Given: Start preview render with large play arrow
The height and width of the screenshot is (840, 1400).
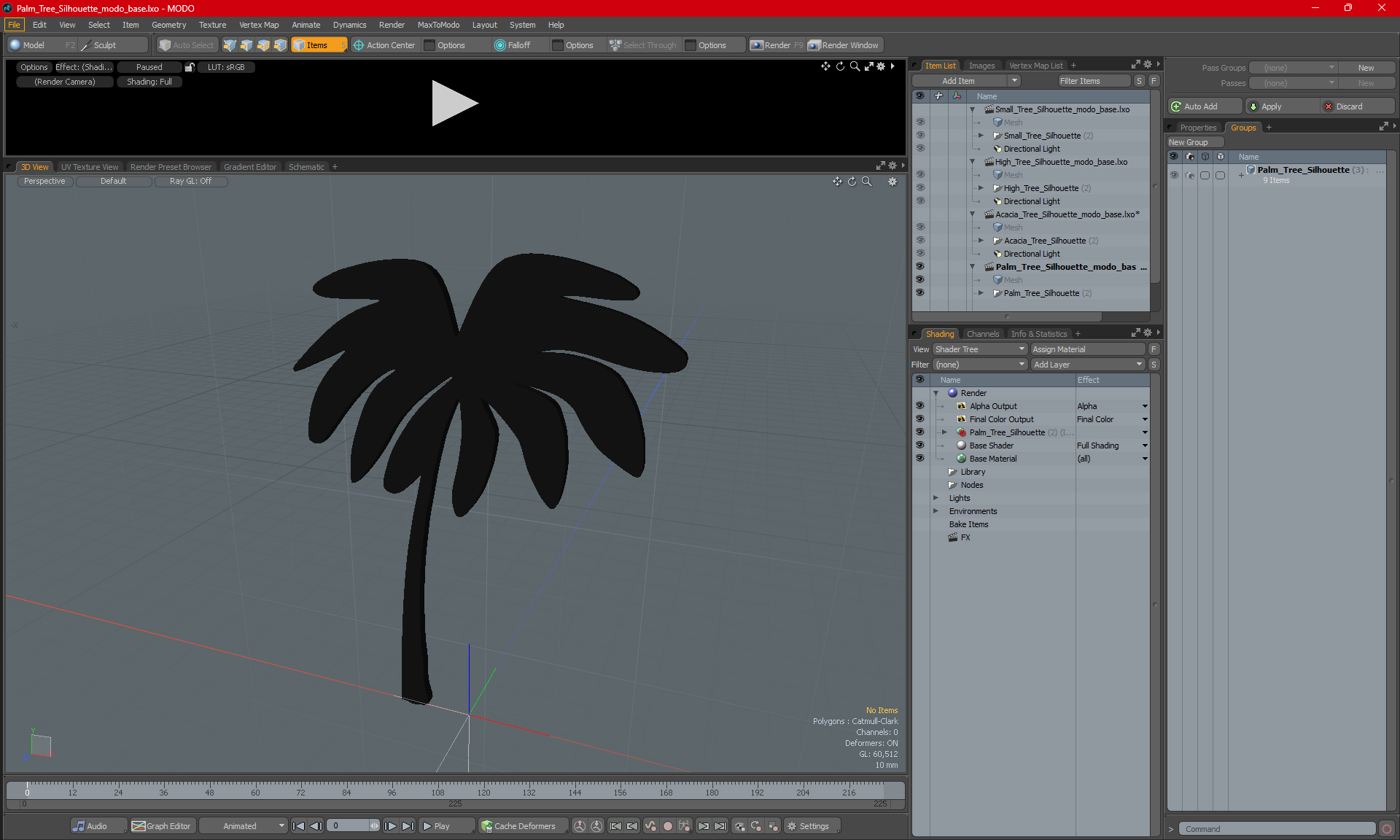Looking at the screenshot, I should point(454,103).
